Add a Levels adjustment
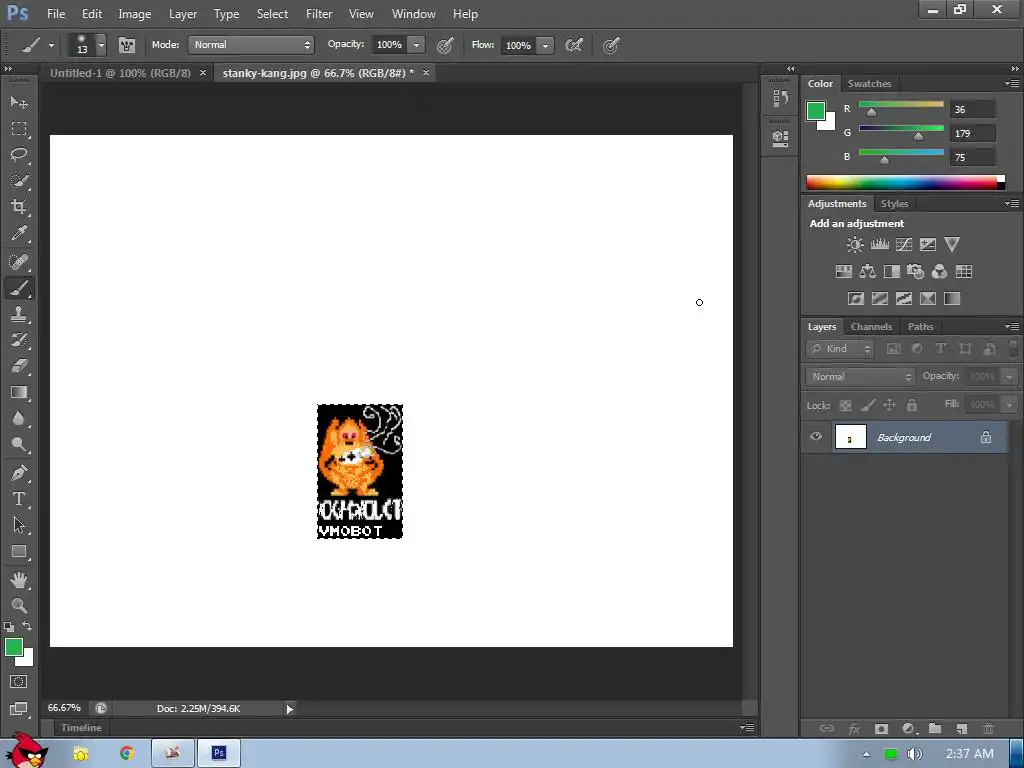This screenshot has width=1024, height=768. point(879,245)
